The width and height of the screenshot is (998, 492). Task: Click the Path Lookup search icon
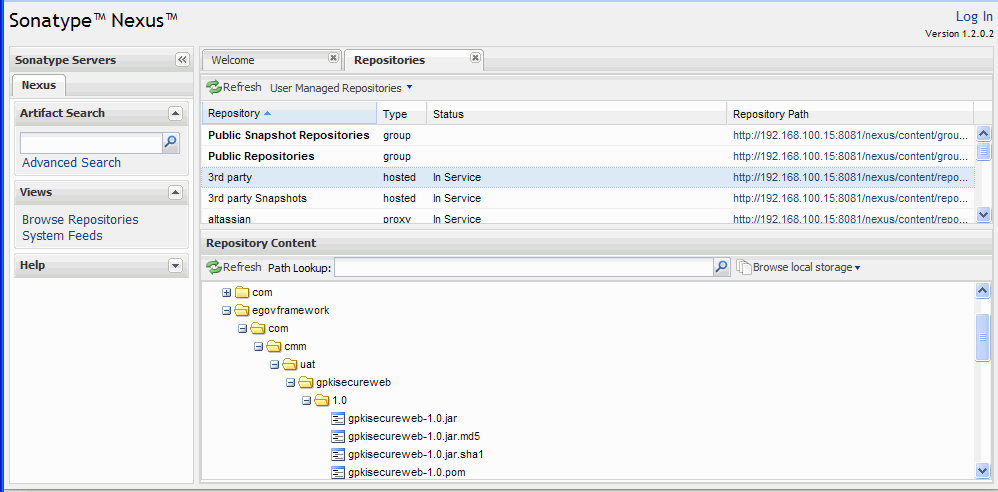(721, 267)
